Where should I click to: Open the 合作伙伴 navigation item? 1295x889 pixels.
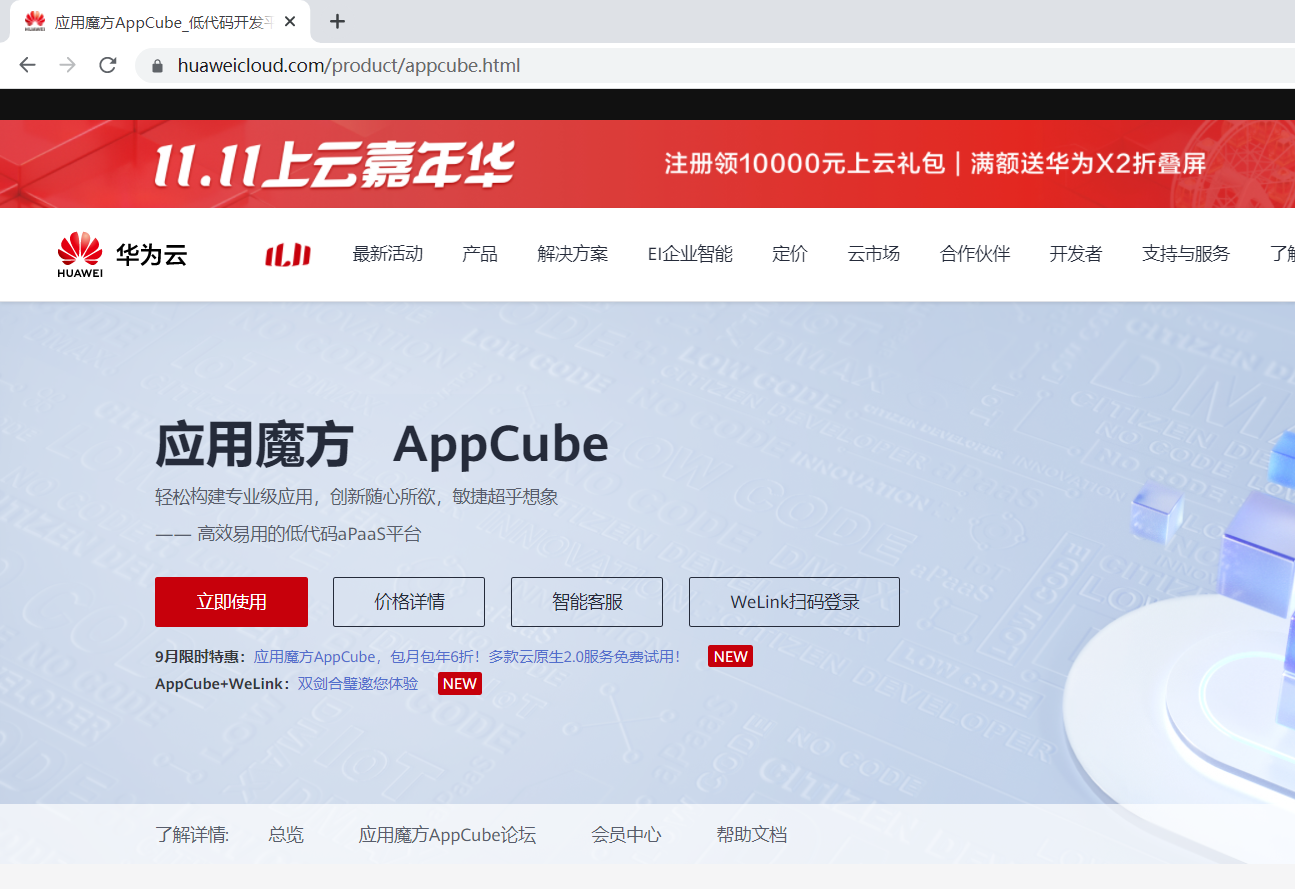[975, 254]
